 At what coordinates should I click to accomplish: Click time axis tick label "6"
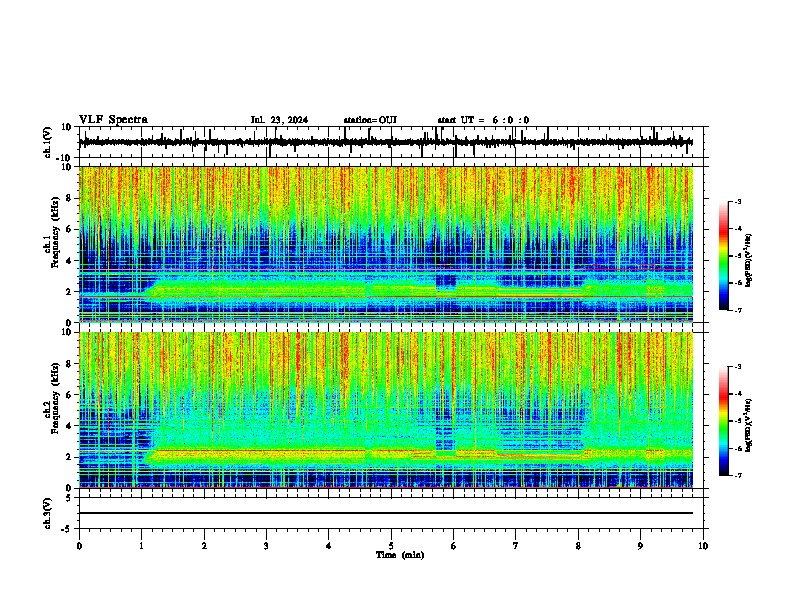(x=454, y=546)
